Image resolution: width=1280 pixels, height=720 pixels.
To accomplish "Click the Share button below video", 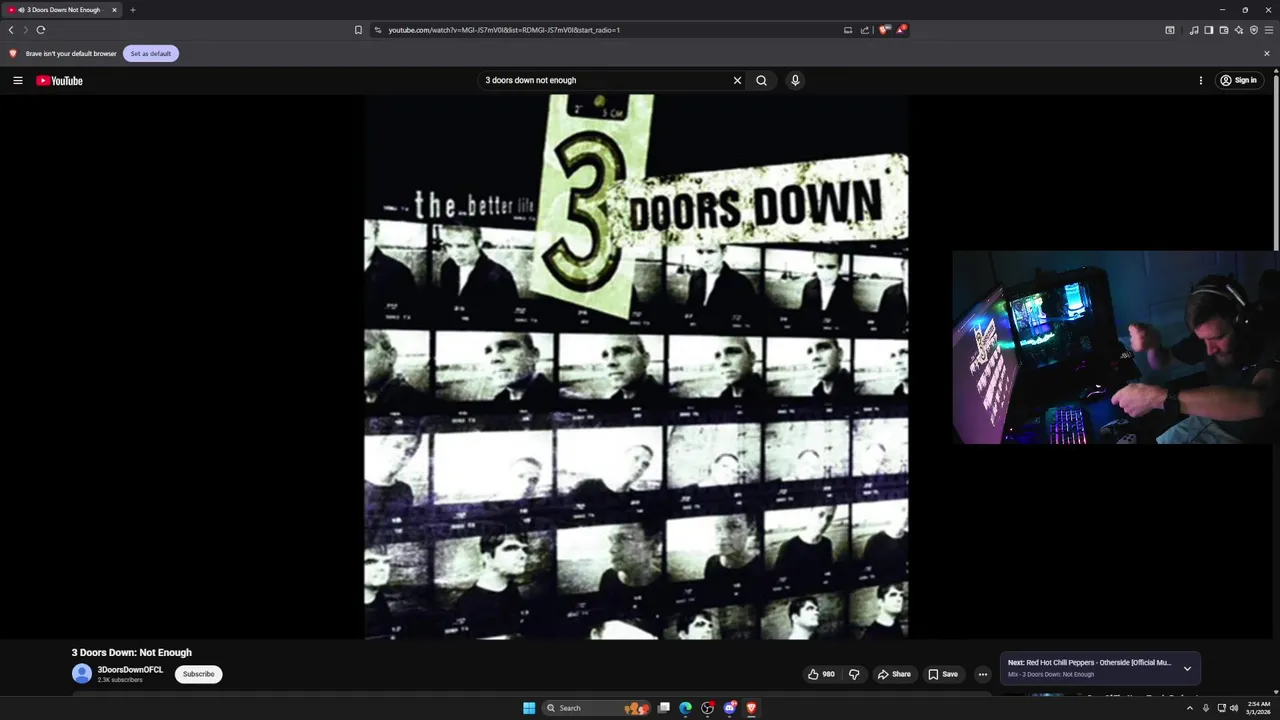I will point(894,674).
